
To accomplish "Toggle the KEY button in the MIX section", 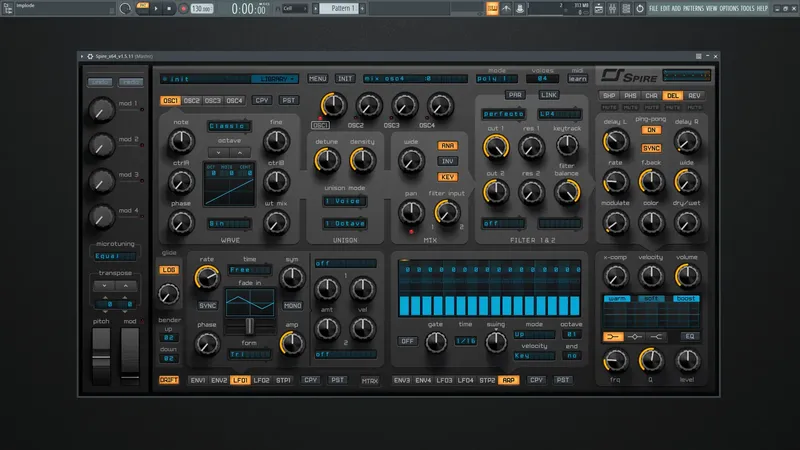I will point(447,177).
